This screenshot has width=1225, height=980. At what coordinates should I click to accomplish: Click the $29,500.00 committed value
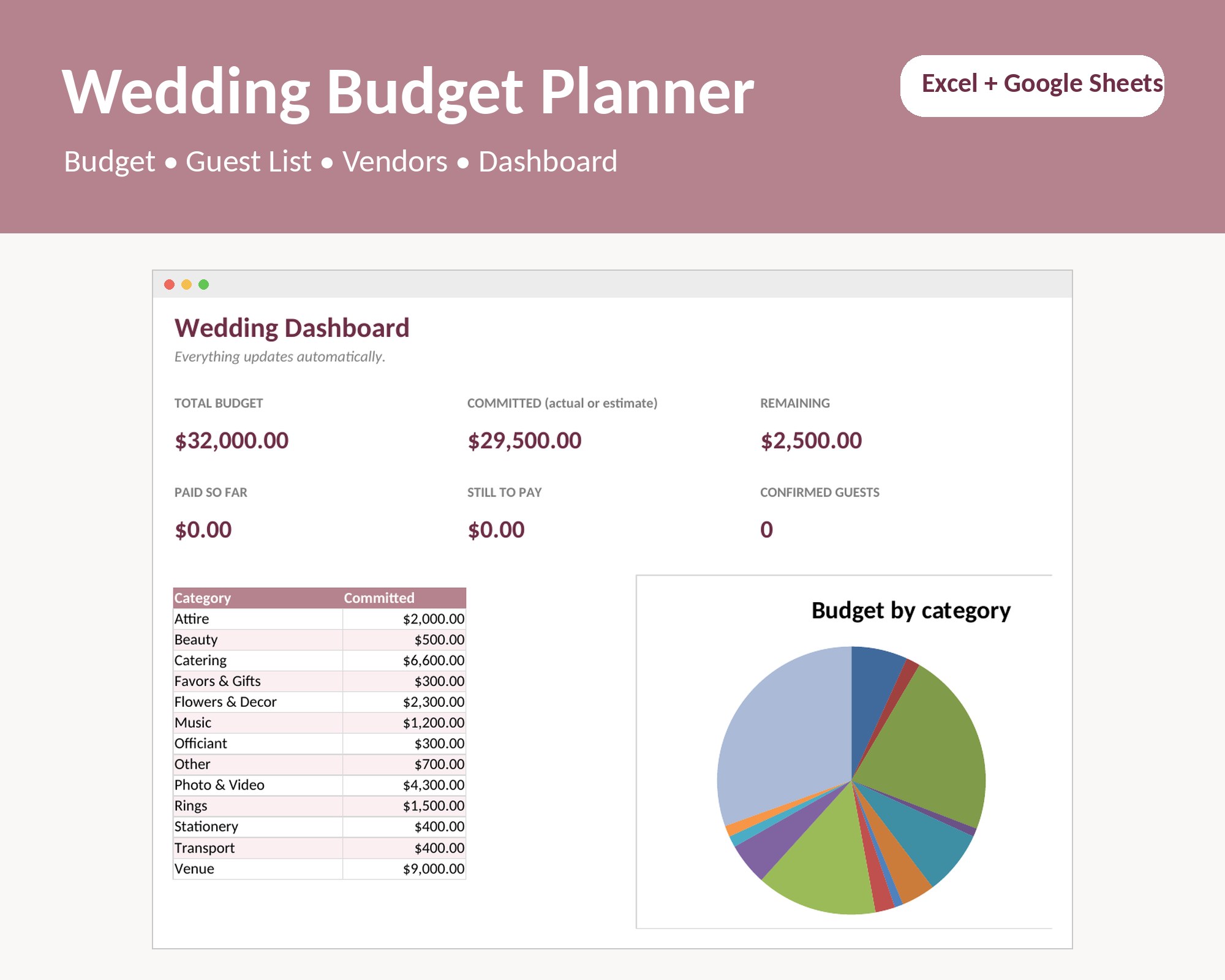[524, 440]
